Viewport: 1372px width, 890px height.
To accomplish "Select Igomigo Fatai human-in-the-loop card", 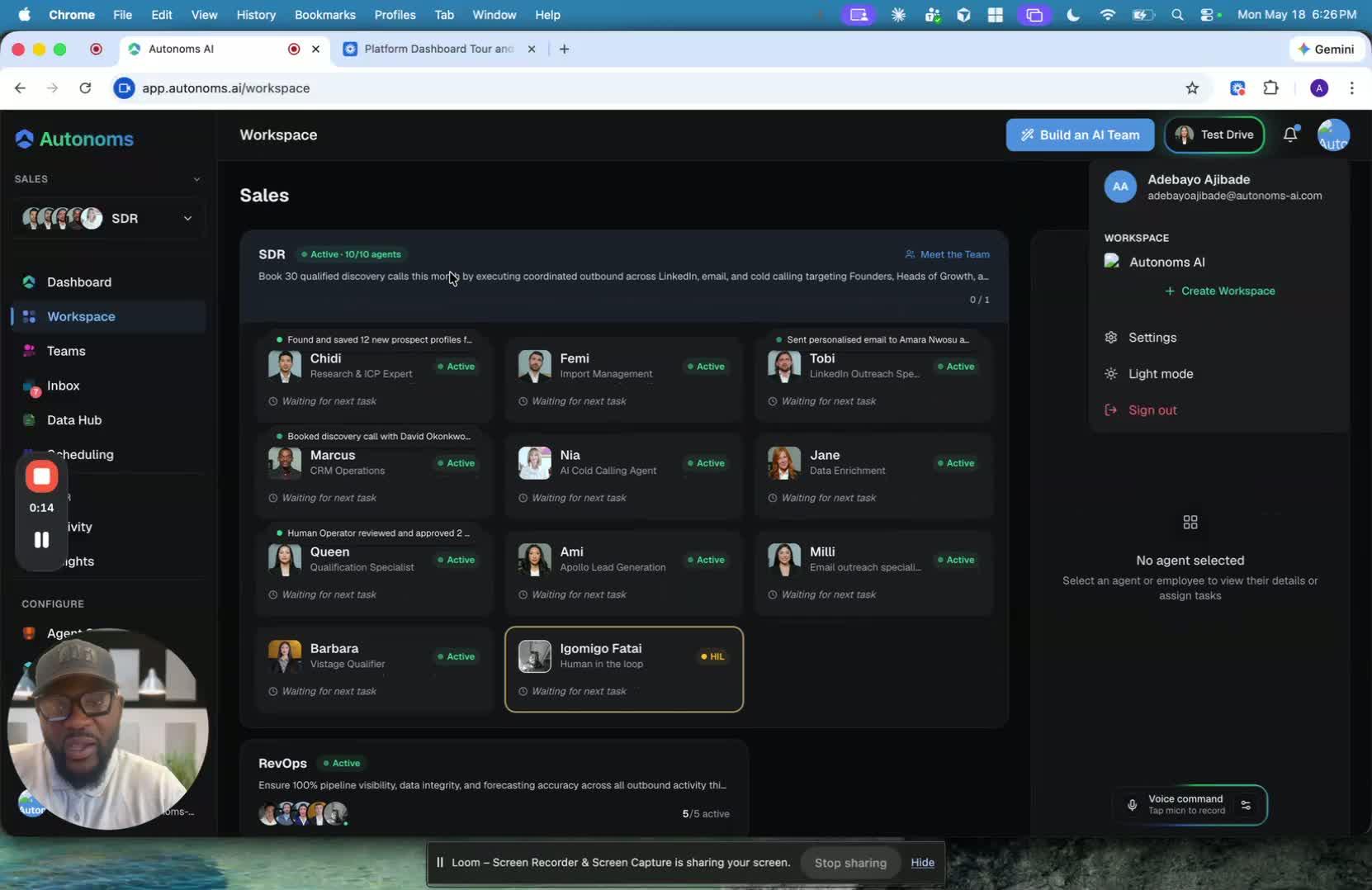I will click(x=624, y=670).
